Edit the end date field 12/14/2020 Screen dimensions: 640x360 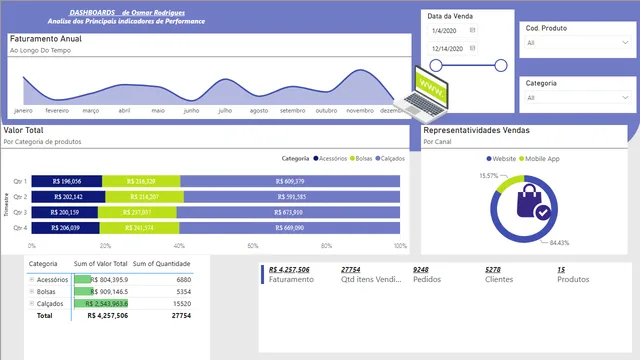(452, 49)
